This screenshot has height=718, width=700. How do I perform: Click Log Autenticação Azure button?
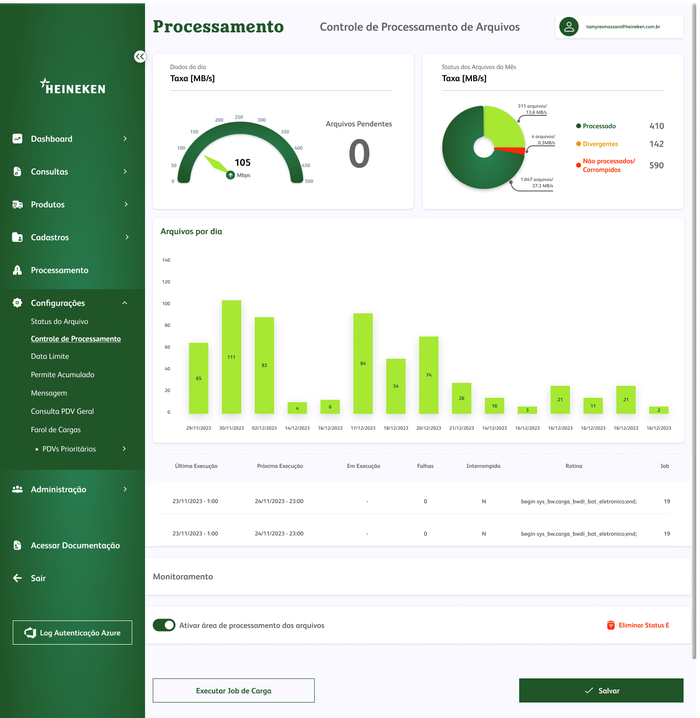click(72, 632)
